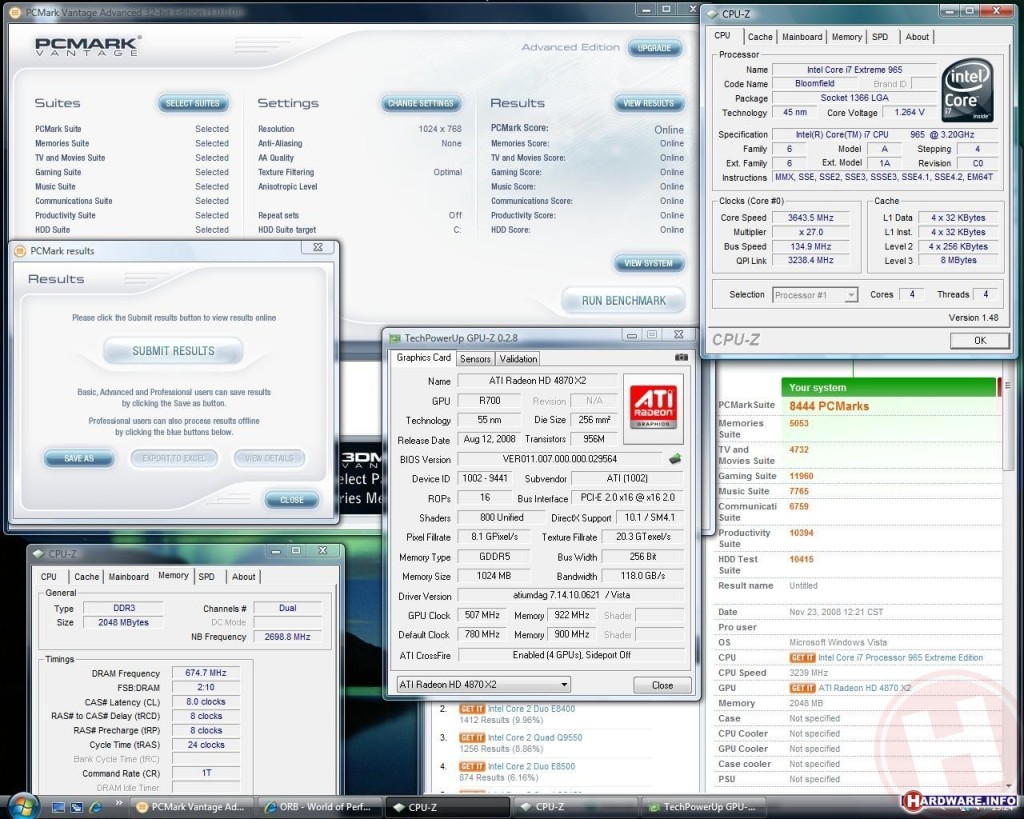The width and height of the screenshot is (1024, 819).
Task: Switch to TechPowerUp GPU-Z taskbar button
Action: click(x=703, y=807)
